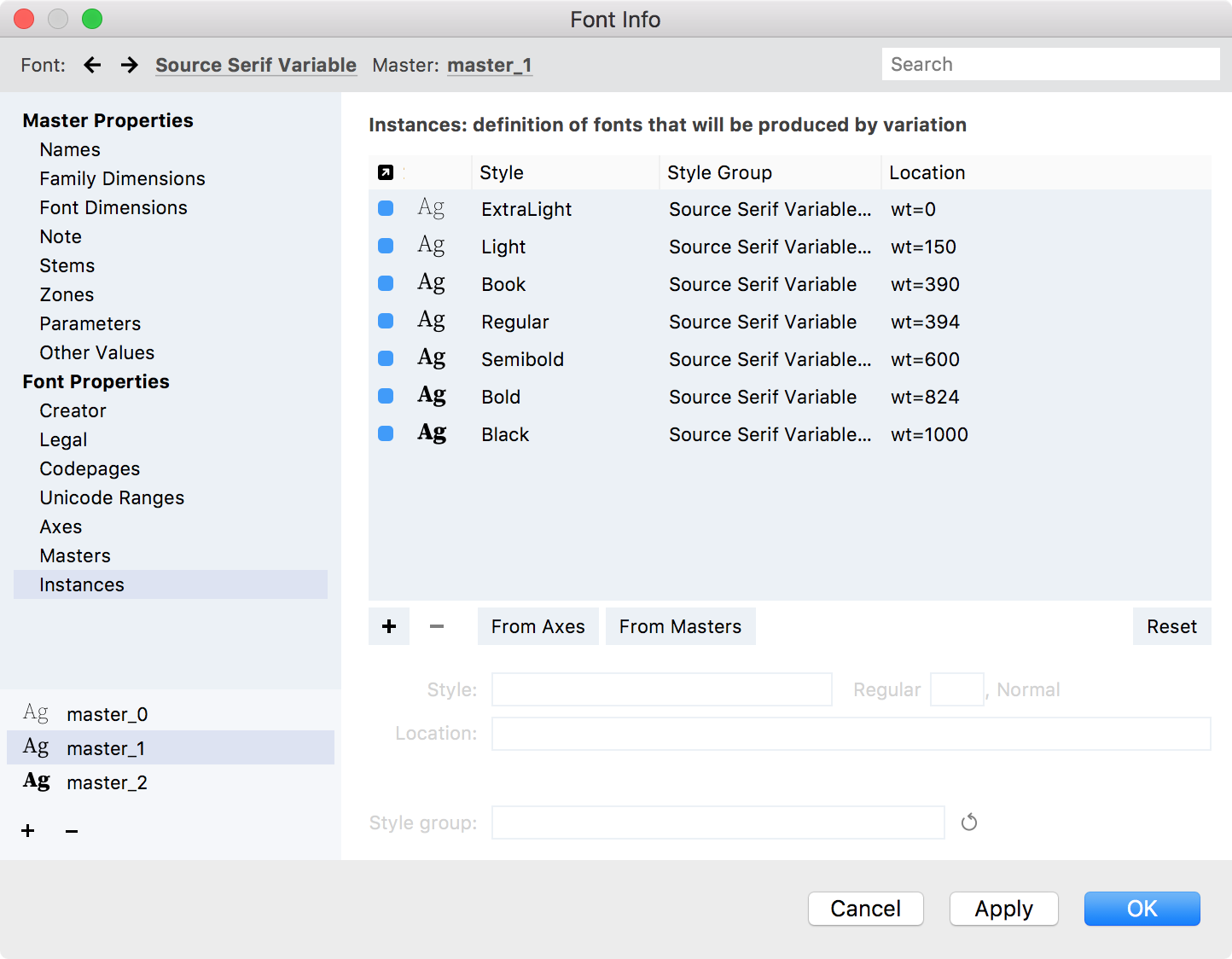Click the export-column header arrow icon
This screenshot has height=959, width=1232.
tap(386, 172)
